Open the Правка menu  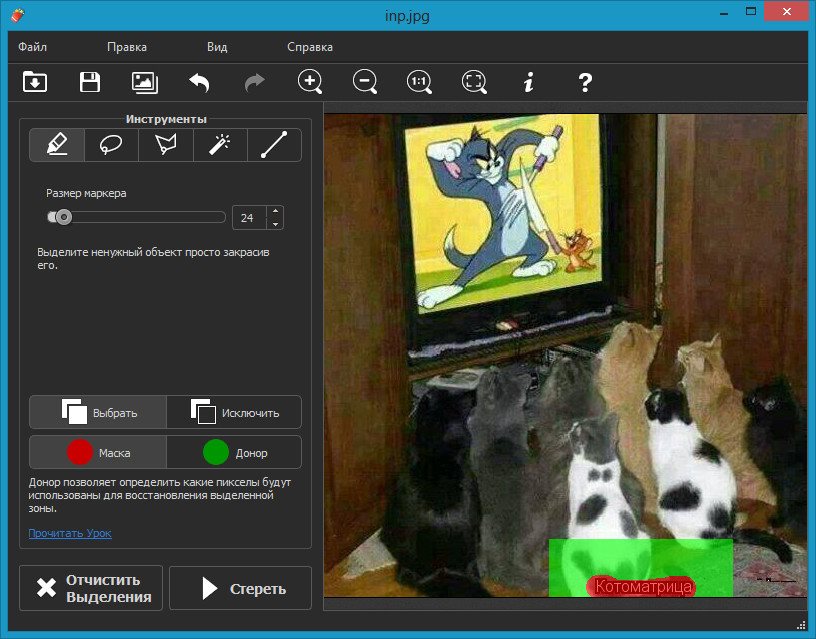click(127, 47)
